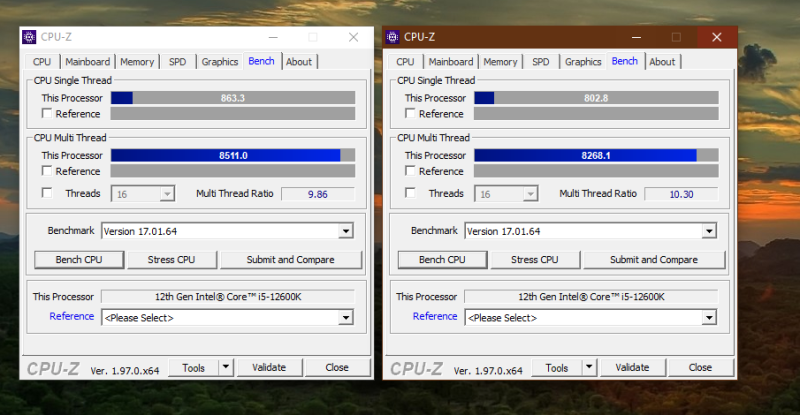Switch to SPD tab in right window
800x415 pixels.
pyautogui.click(x=541, y=62)
